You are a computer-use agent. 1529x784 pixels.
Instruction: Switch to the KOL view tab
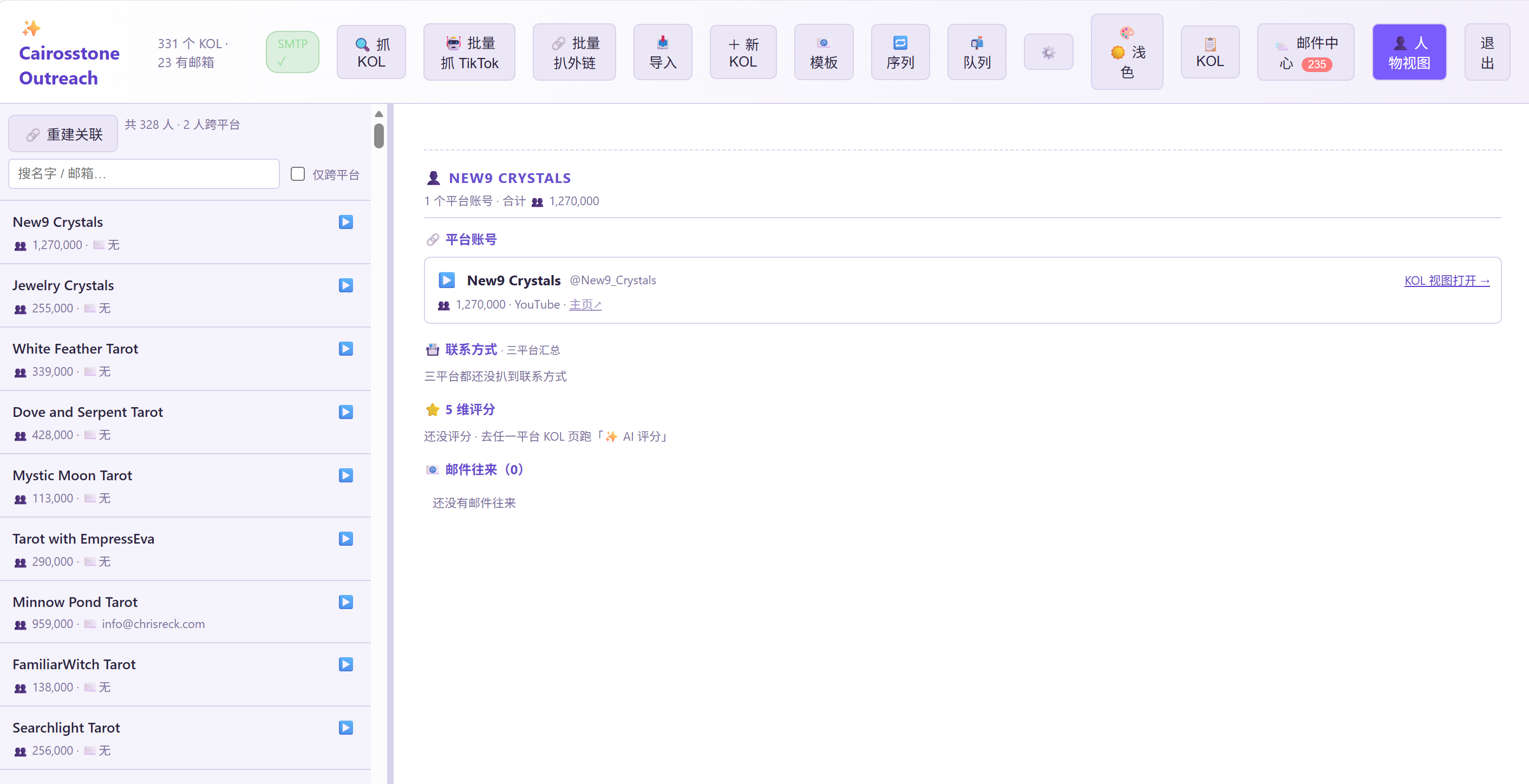(x=1210, y=52)
